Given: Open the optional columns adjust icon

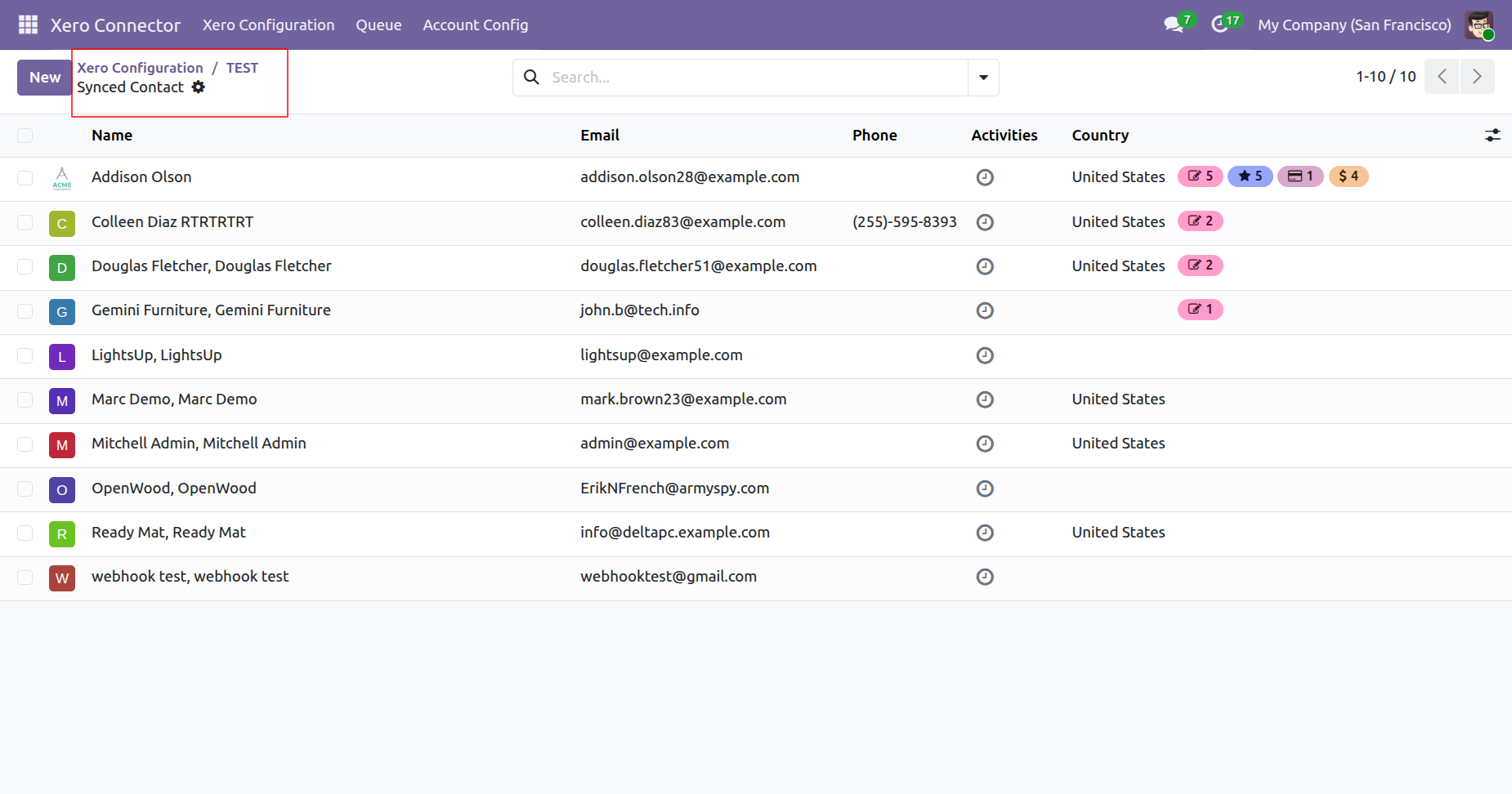Looking at the screenshot, I should 1492,136.
